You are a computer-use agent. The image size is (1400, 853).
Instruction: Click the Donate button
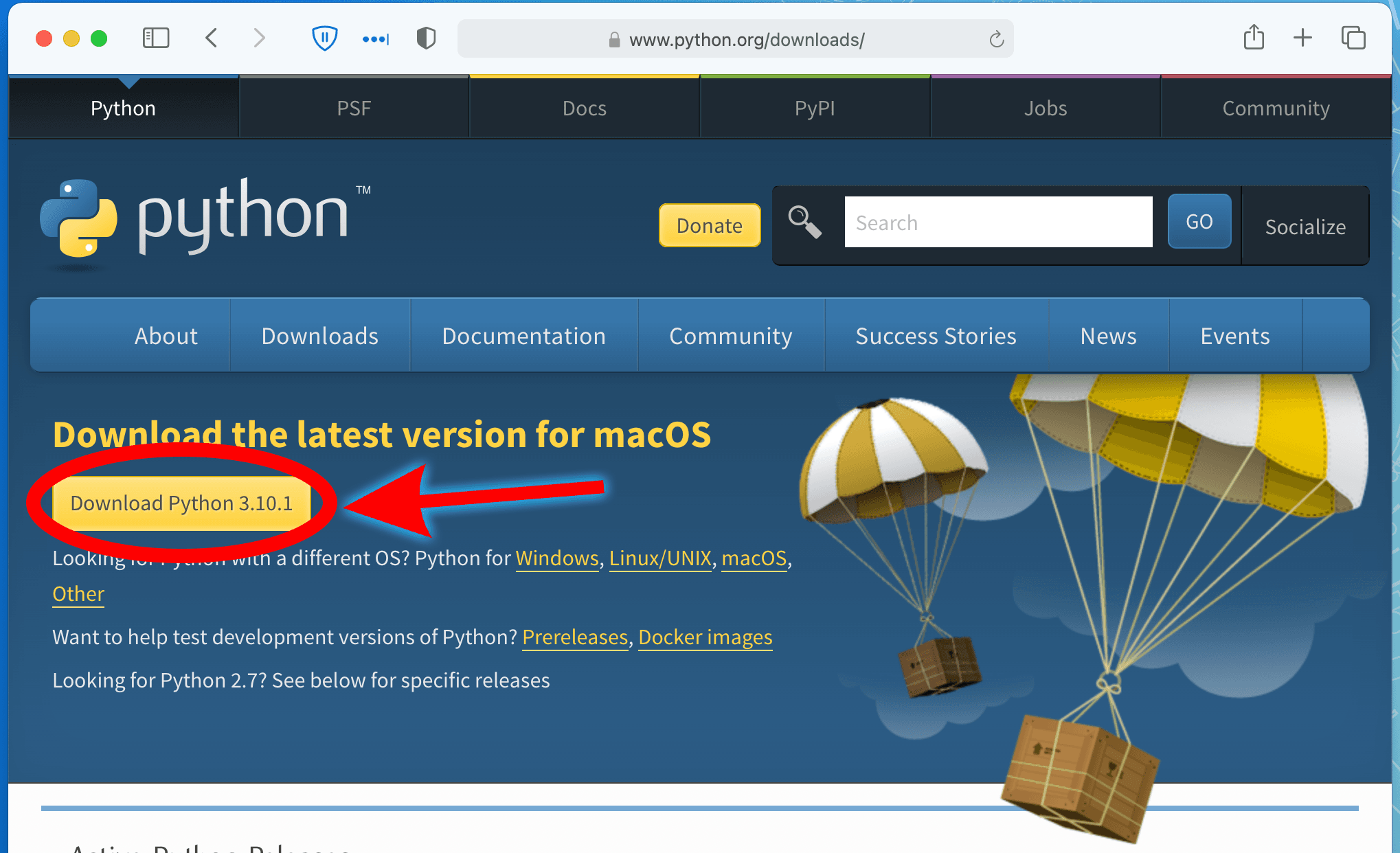coord(710,225)
